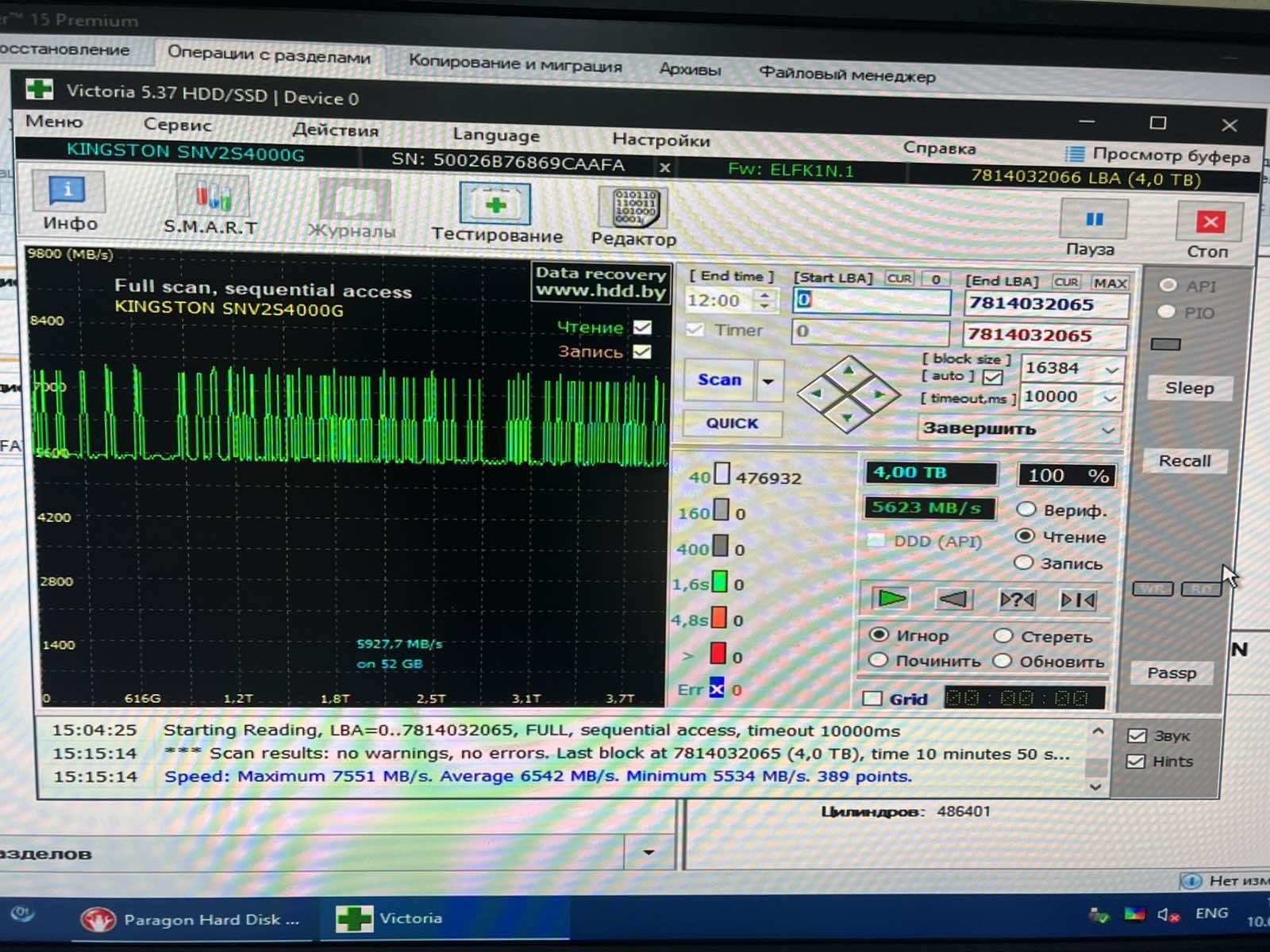Viewport: 1270px width, 952px height.
Task: Switch to Копирование и миграция tab in Paragon
Action: [x=515, y=63]
